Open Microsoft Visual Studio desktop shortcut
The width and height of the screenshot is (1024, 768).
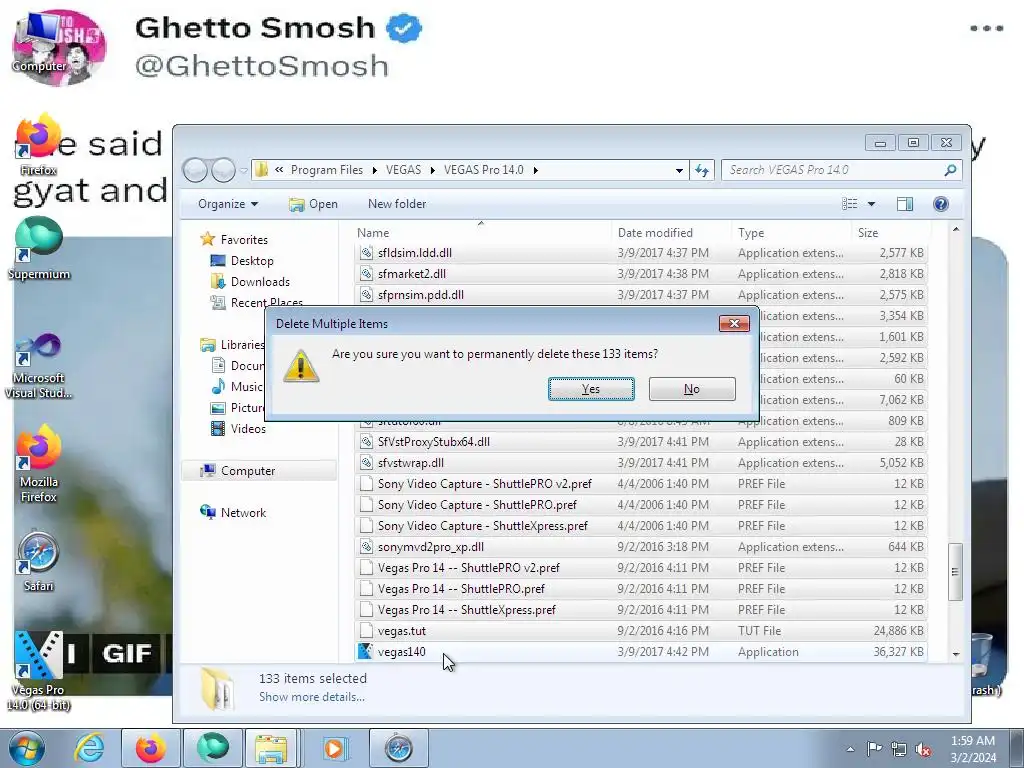pyautogui.click(x=39, y=366)
